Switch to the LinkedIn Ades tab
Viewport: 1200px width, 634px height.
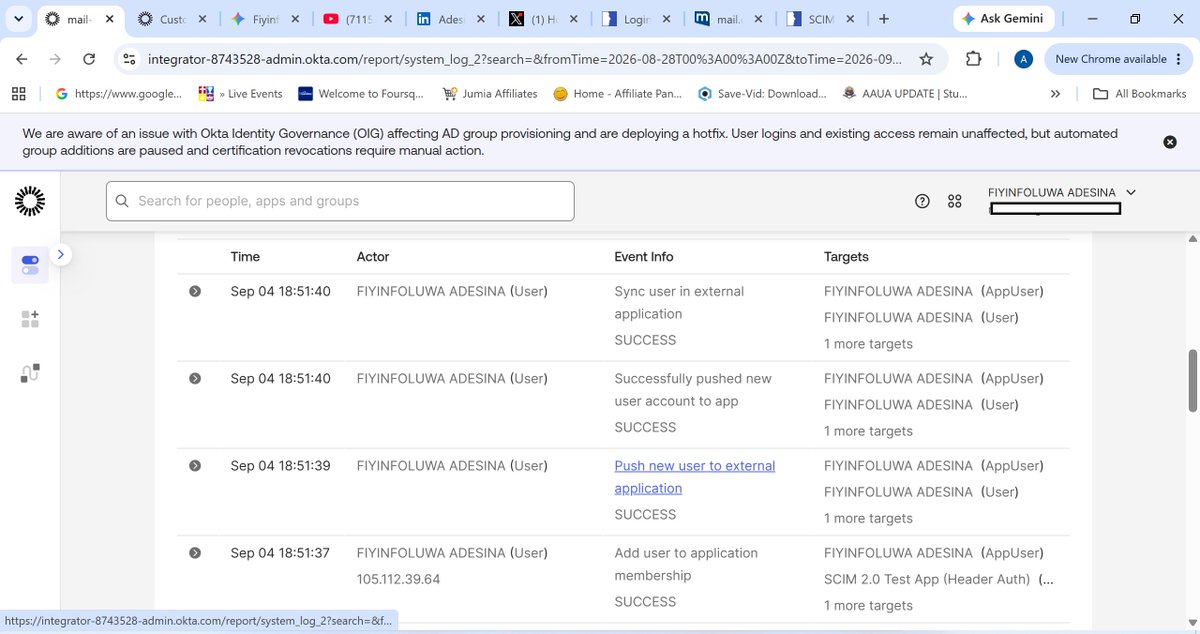point(449,19)
